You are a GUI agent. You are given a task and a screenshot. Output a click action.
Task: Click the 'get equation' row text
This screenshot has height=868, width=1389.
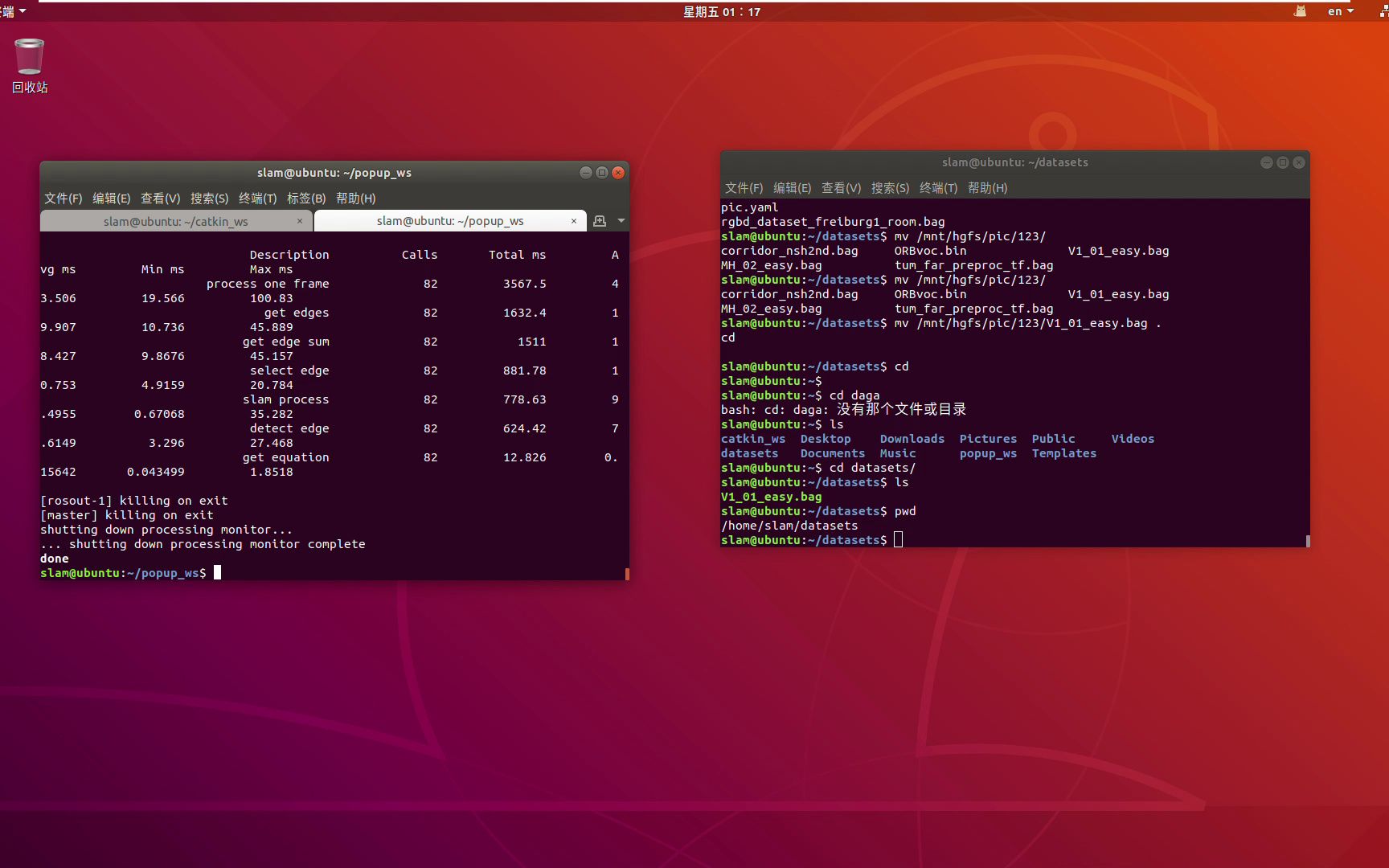click(x=286, y=457)
